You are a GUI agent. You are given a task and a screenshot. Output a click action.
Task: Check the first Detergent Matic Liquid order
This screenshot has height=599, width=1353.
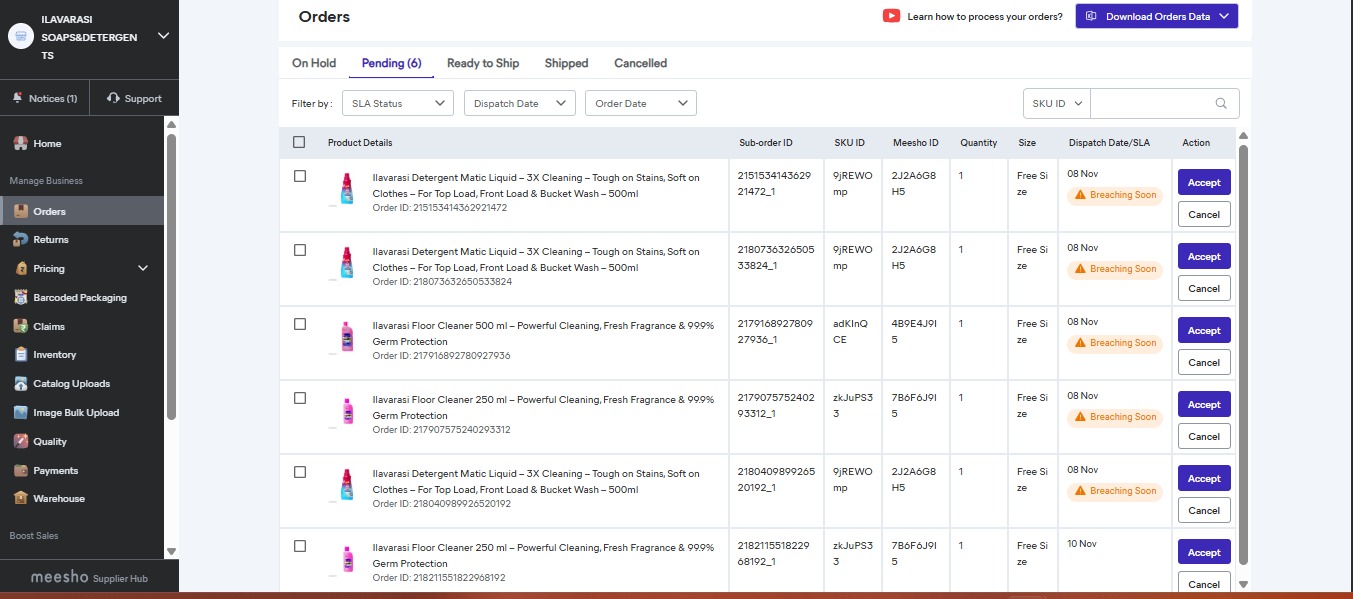pyautogui.click(x=300, y=176)
